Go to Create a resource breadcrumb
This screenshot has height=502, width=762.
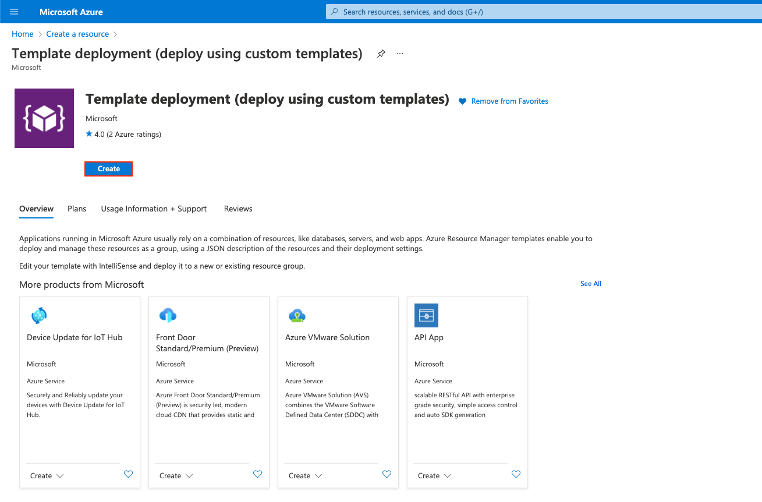click(x=77, y=34)
